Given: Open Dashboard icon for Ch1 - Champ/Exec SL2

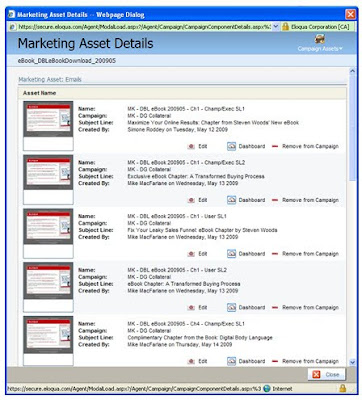Looking at the screenshot, I should (231, 200).
